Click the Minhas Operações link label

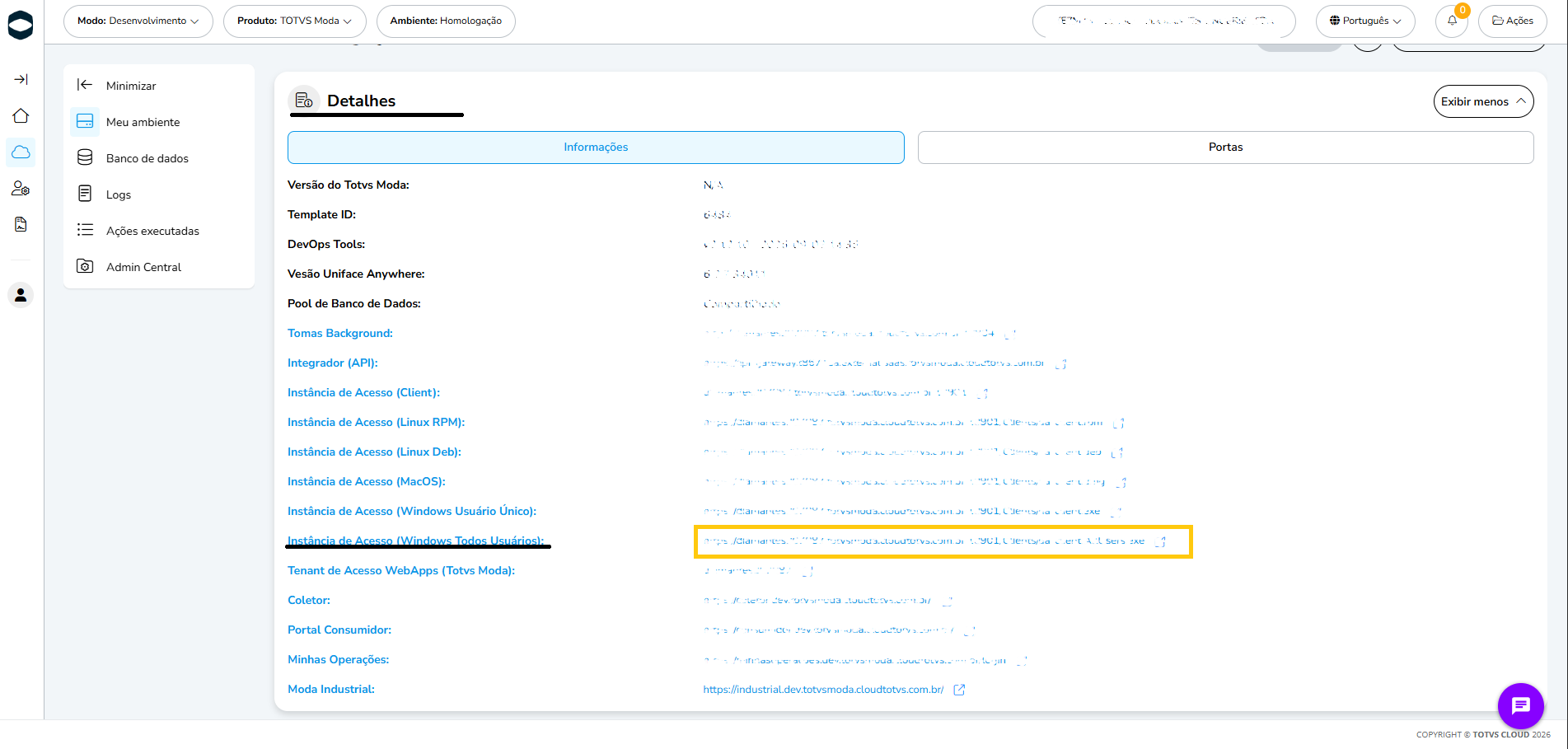coord(339,659)
